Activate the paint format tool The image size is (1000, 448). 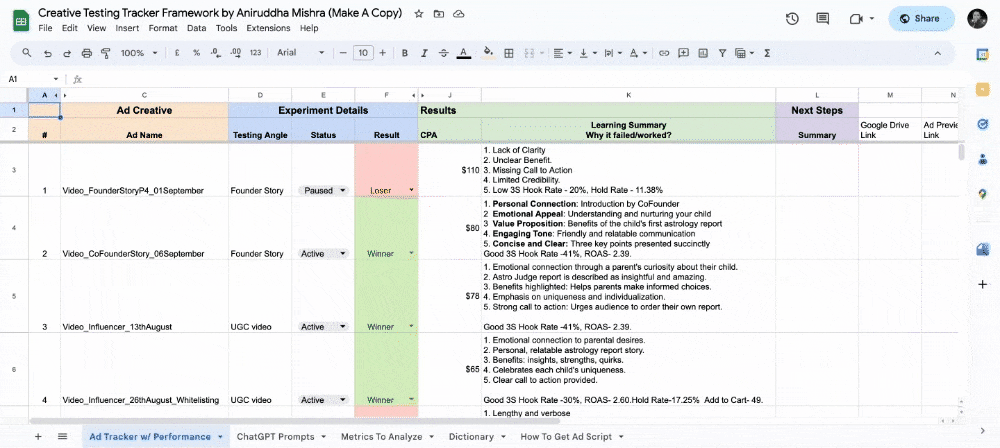pyautogui.click(x=106, y=53)
